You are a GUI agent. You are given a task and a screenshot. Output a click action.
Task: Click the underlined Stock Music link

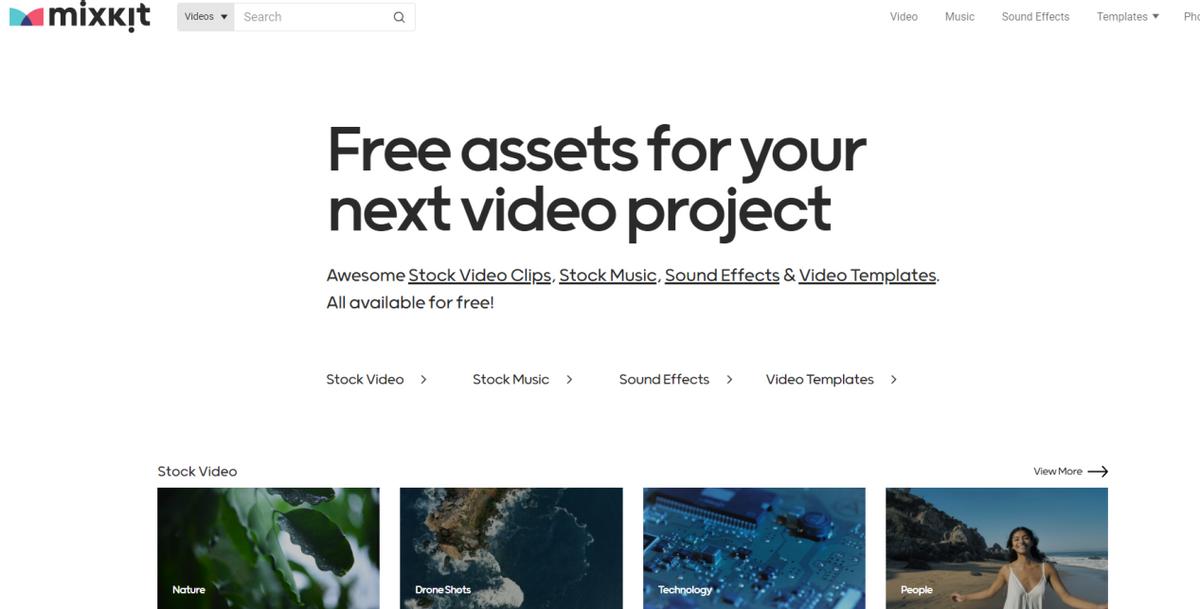pos(608,275)
